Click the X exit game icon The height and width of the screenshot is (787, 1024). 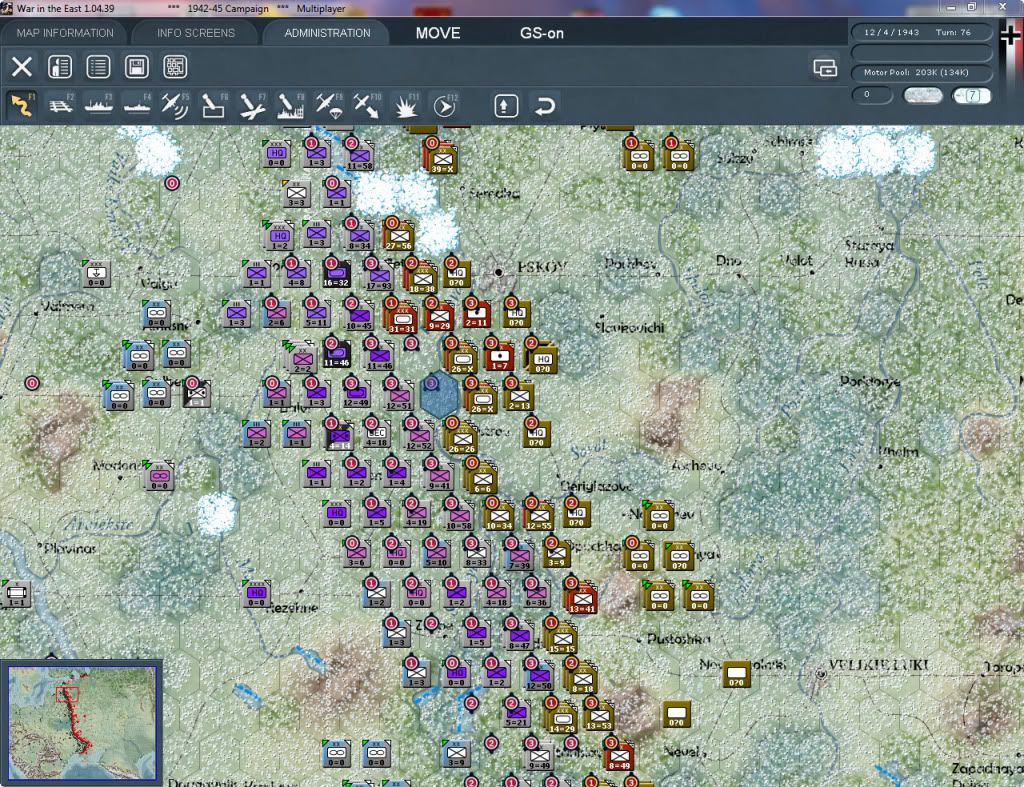tap(22, 67)
